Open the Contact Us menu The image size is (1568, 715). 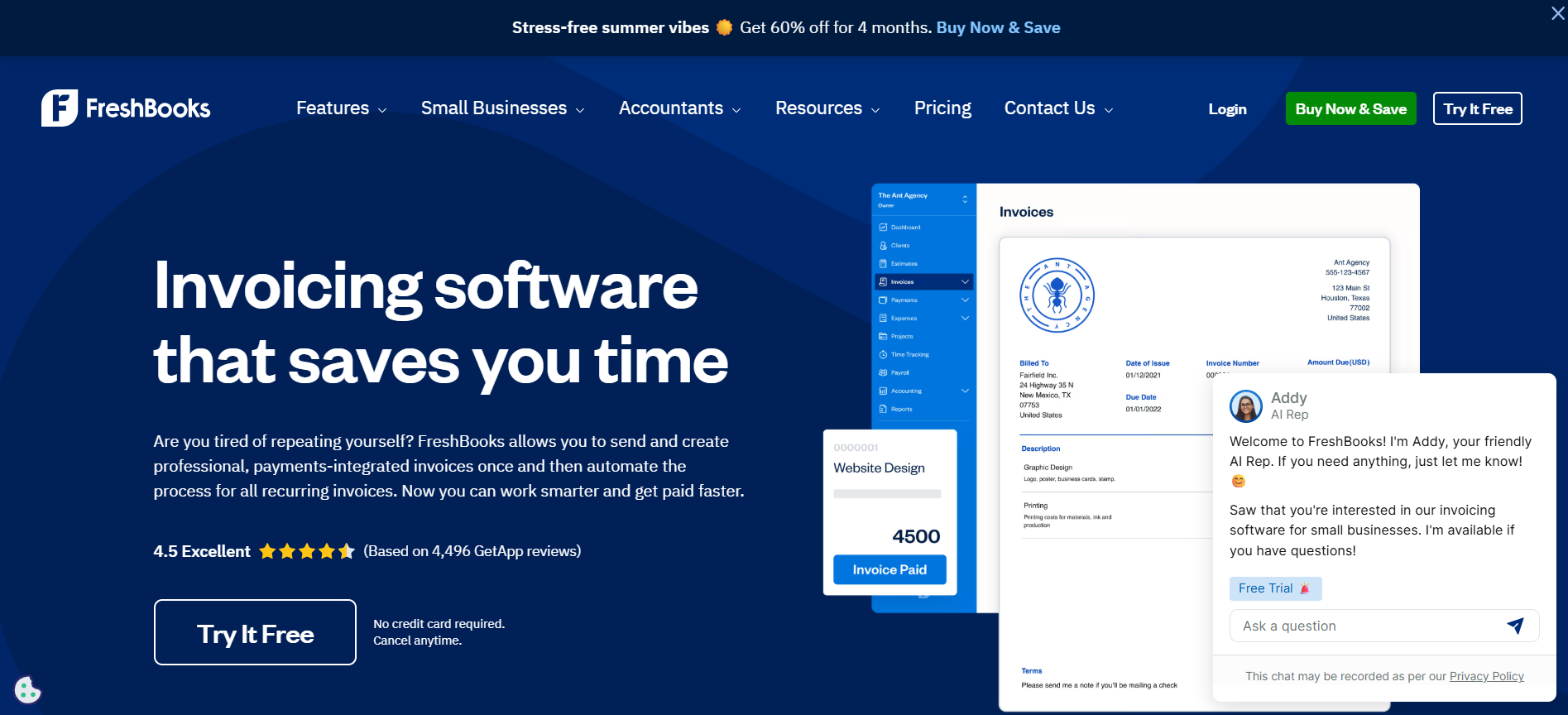coord(1049,108)
